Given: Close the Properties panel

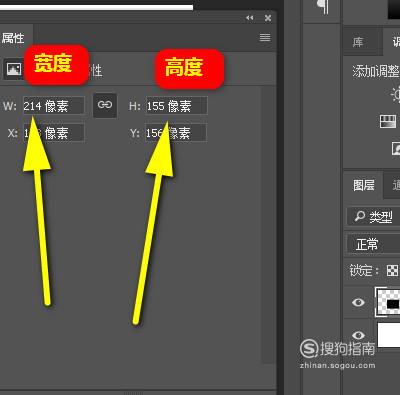Looking at the screenshot, I should 268,18.
